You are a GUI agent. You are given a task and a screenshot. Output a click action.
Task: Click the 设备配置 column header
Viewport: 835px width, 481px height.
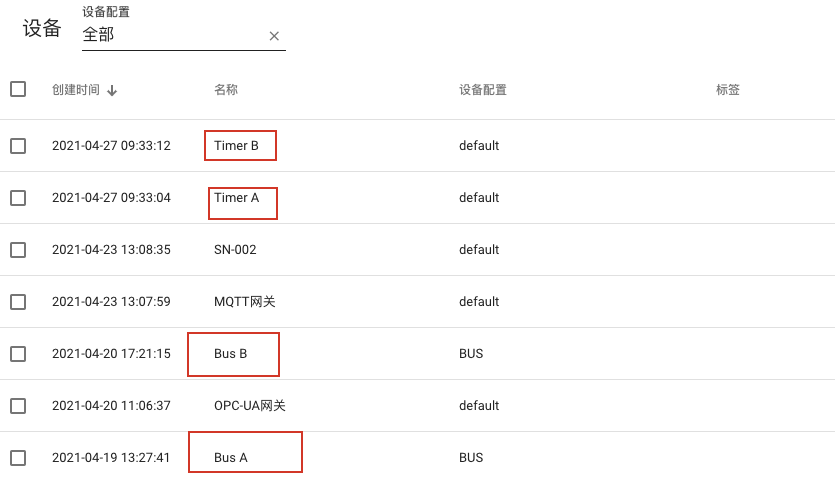(483, 89)
